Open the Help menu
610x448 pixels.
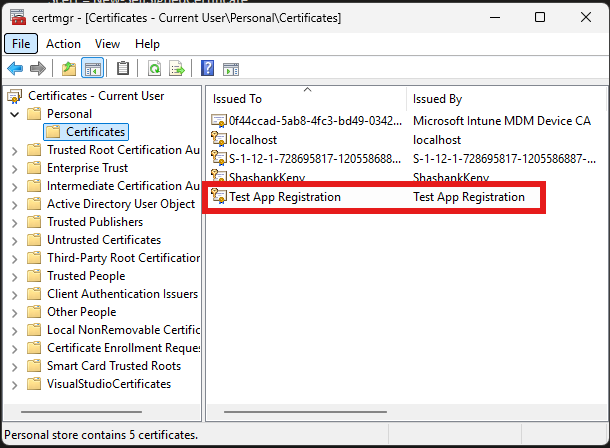click(147, 44)
